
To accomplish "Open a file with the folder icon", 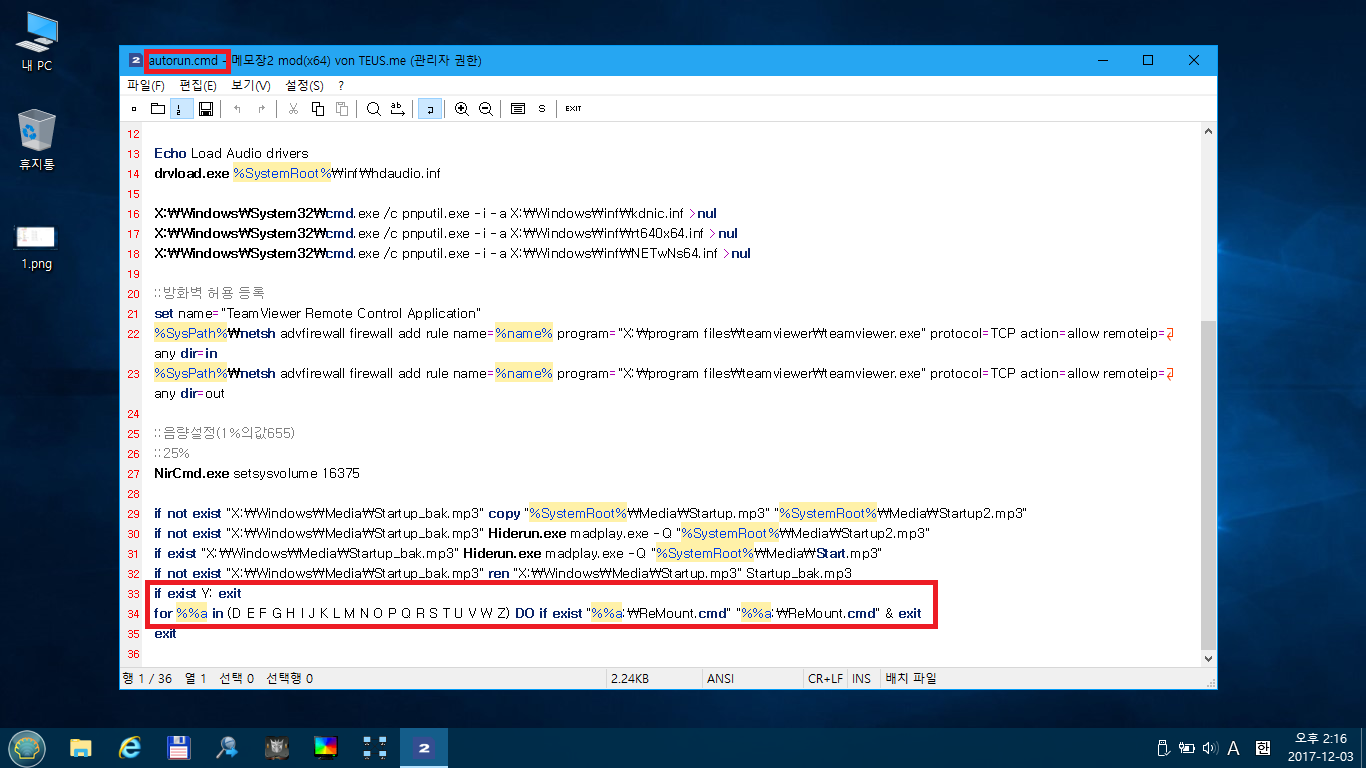I will click(157, 109).
